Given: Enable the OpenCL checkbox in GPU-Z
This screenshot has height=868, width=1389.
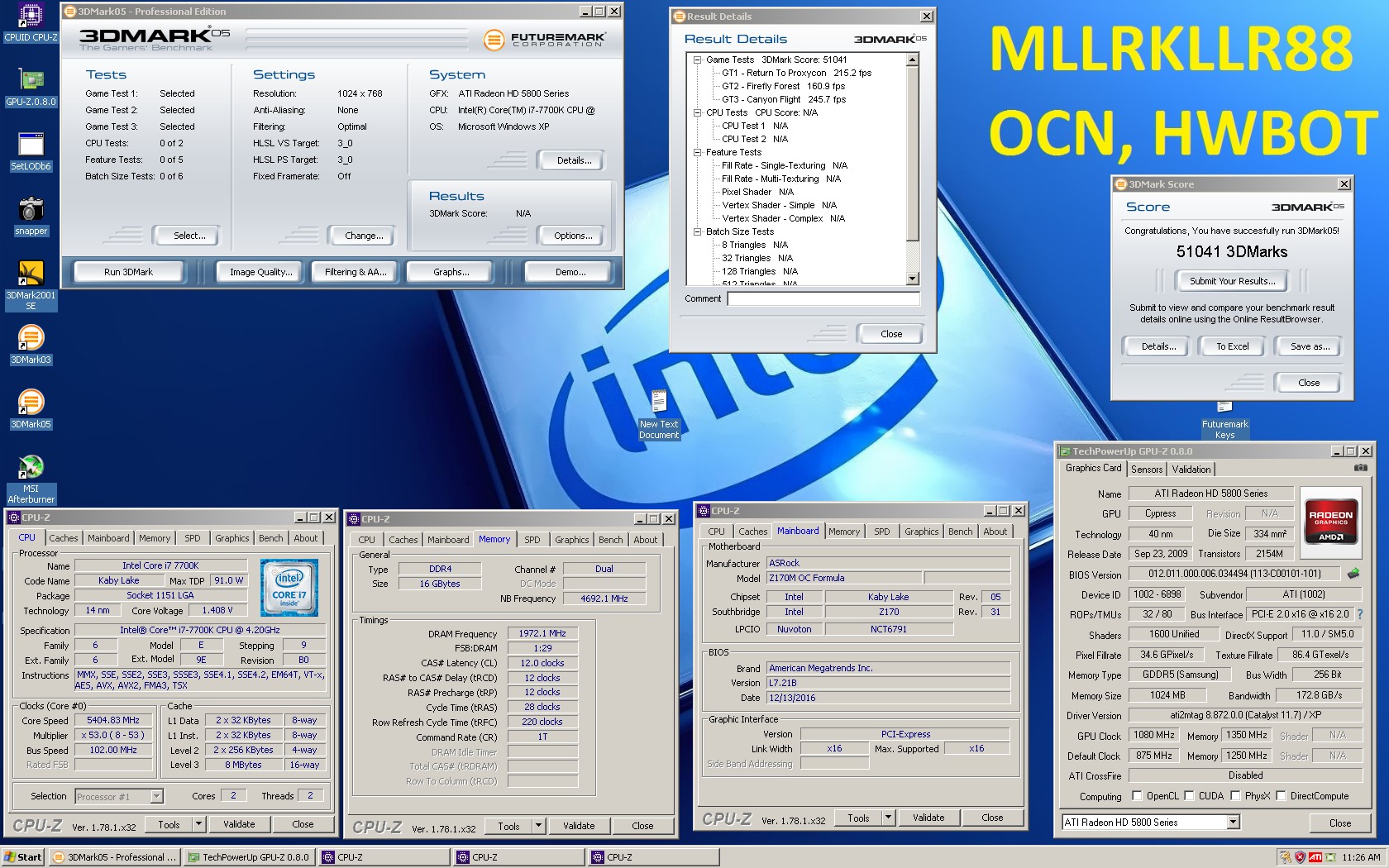Looking at the screenshot, I should [1137, 796].
